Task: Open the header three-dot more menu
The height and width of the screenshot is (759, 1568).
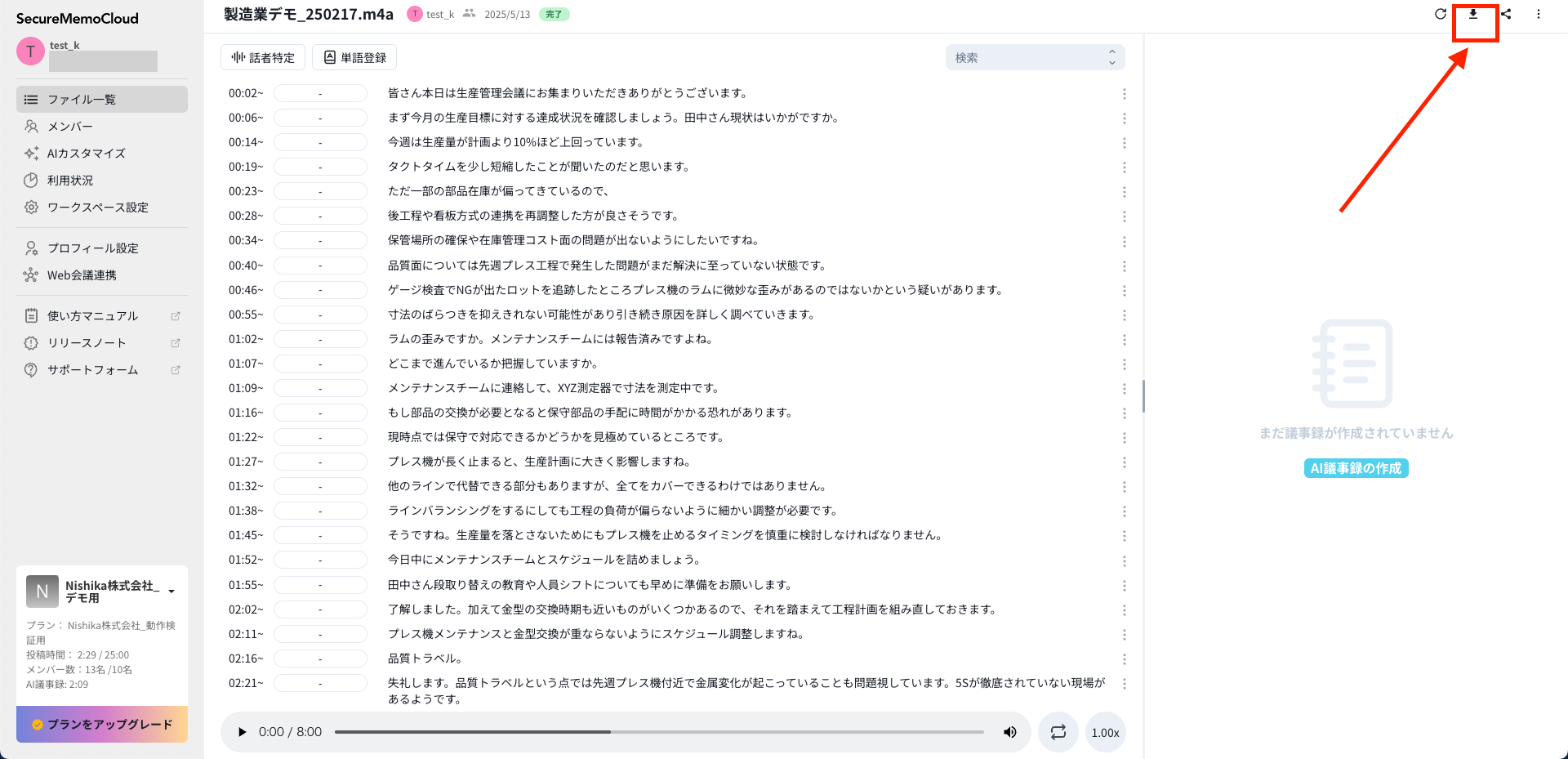Action: [x=1539, y=14]
